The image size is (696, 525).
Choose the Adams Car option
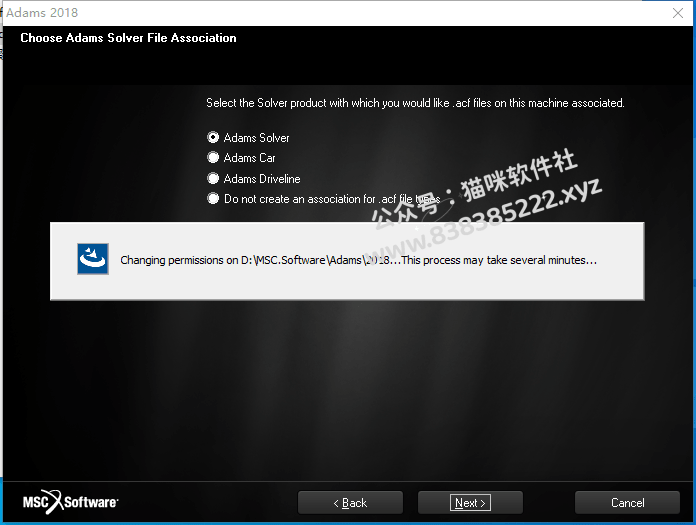pos(213,158)
